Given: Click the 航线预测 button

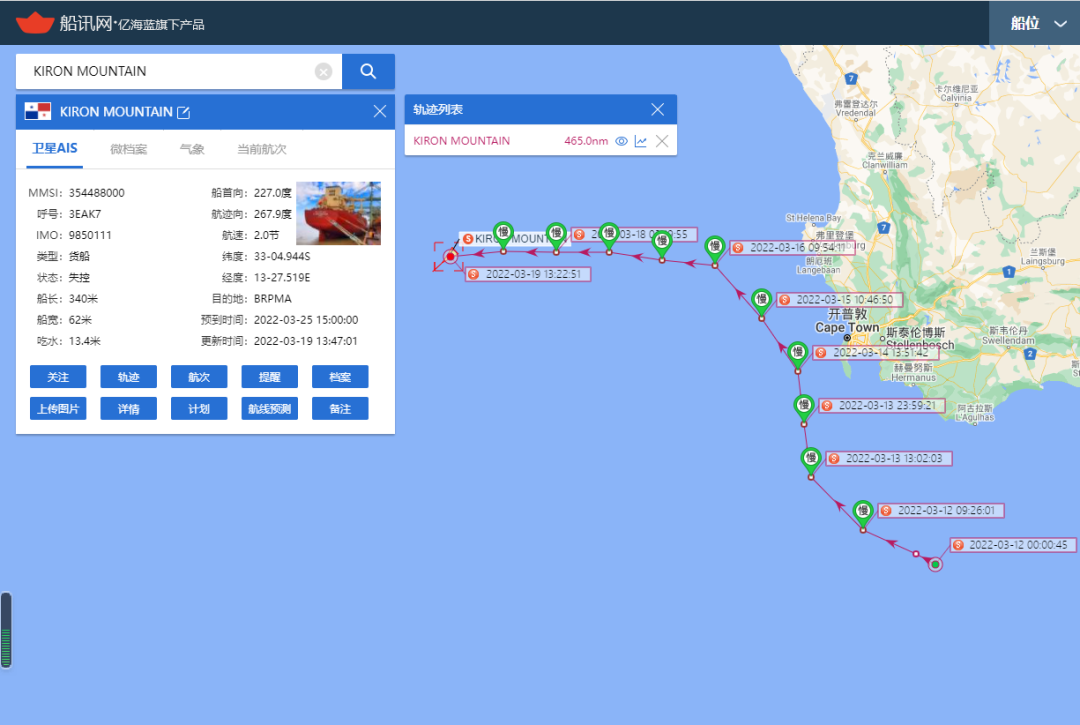Looking at the screenshot, I should tap(269, 408).
